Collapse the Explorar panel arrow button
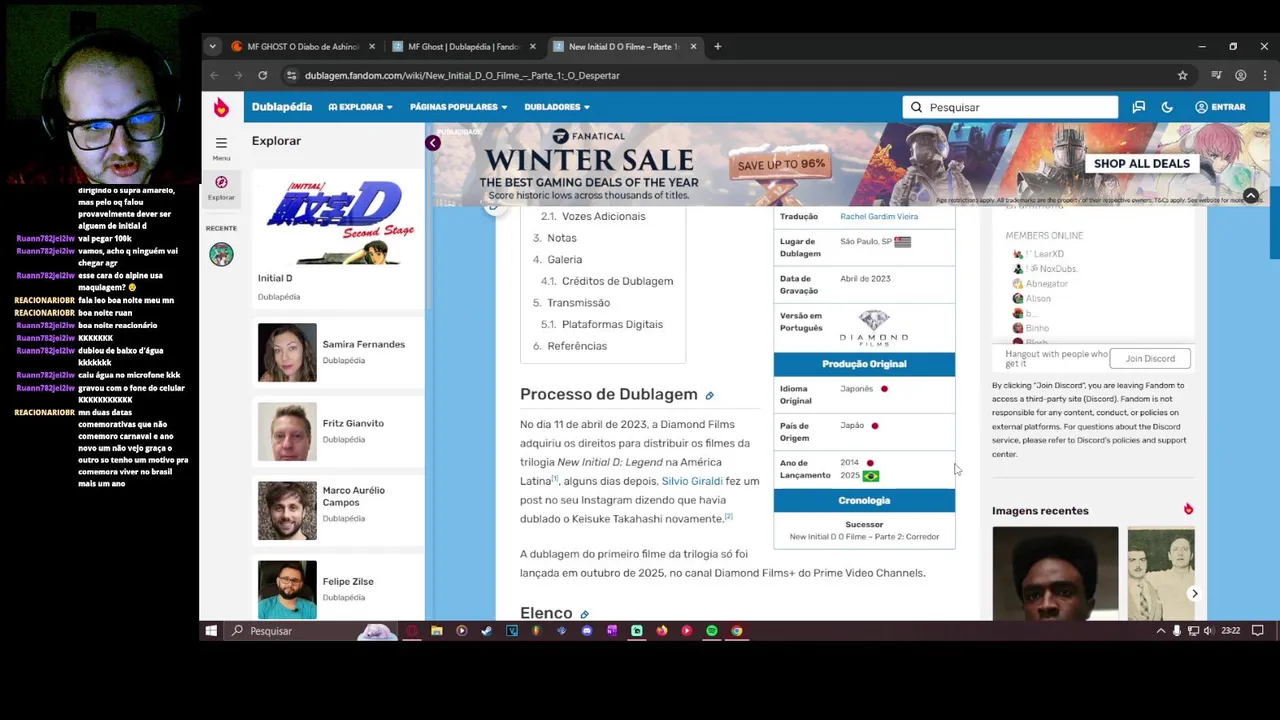The height and width of the screenshot is (720, 1280). pos(432,143)
